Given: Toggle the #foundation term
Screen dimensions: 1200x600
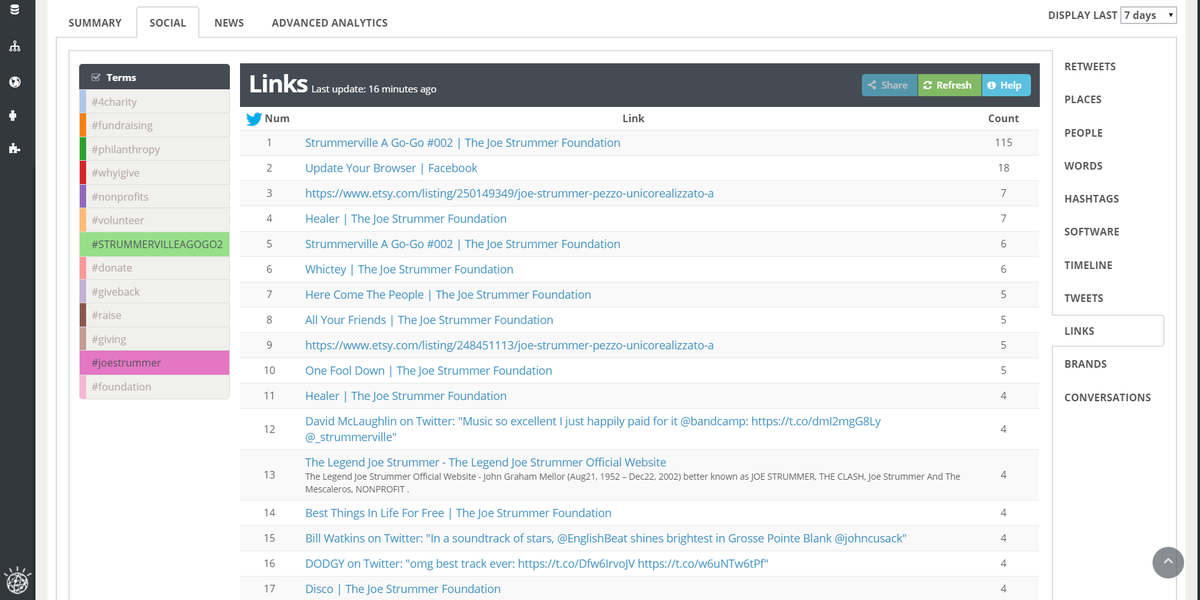Looking at the screenshot, I should pos(155,387).
